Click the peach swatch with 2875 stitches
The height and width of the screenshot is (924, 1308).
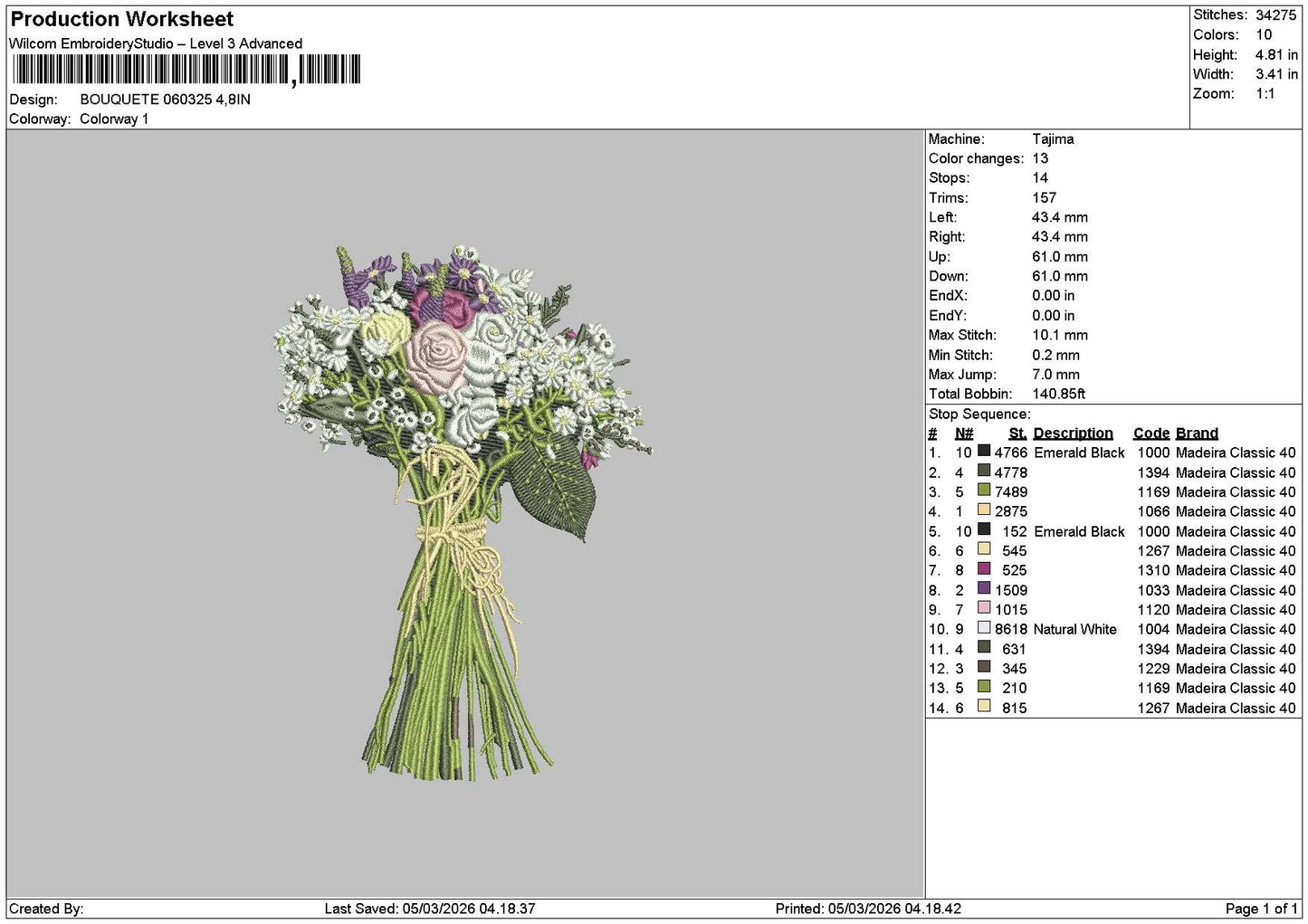click(984, 510)
